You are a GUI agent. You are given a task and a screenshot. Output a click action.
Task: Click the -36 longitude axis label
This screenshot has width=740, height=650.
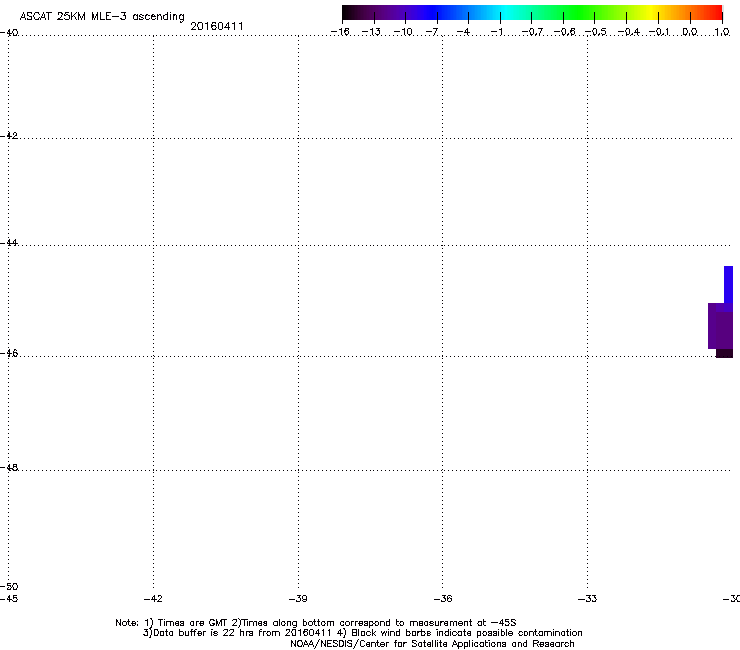[x=443, y=599]
